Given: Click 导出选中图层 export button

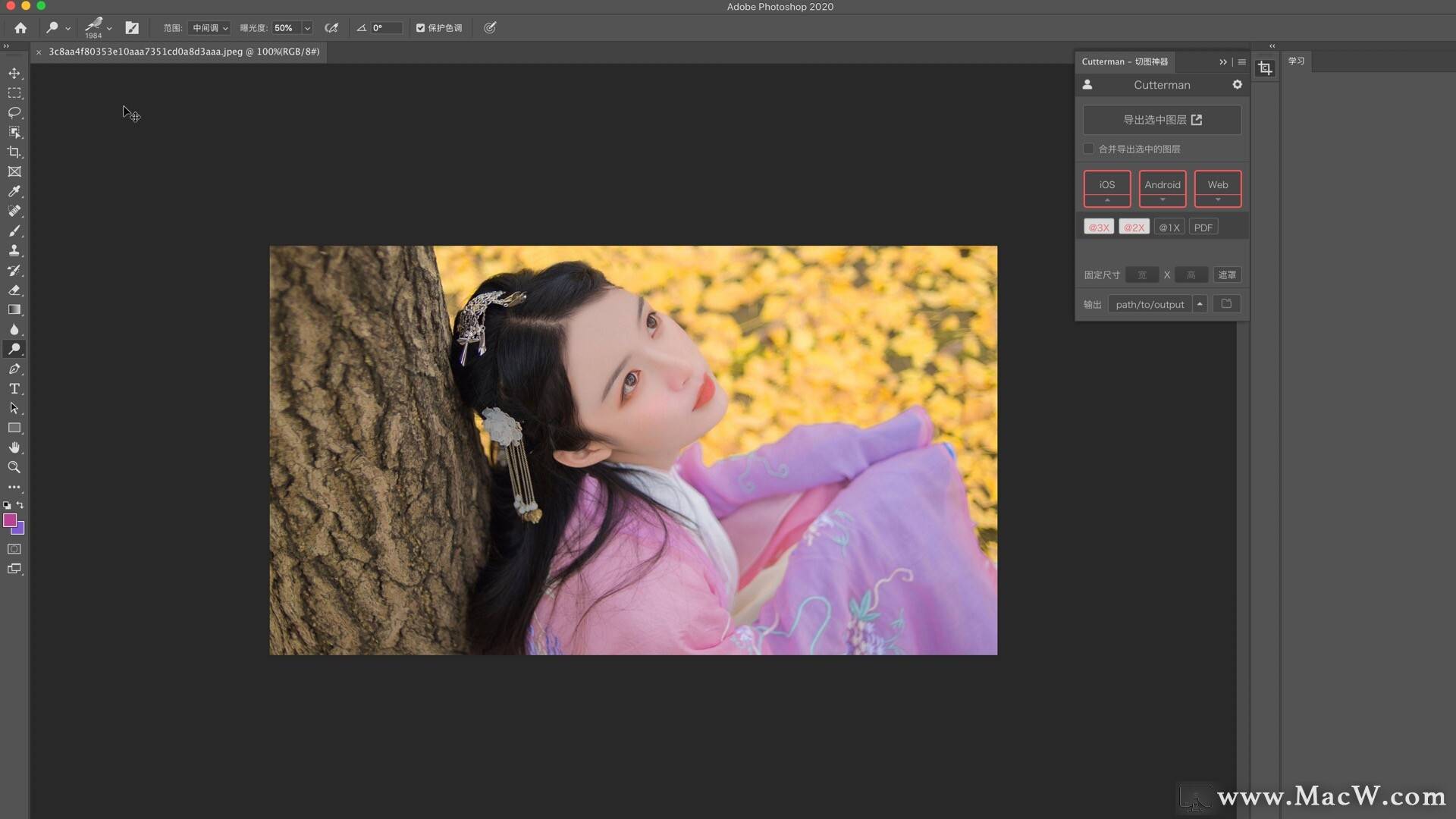Looking at the screenshot, I should 1162,120.
